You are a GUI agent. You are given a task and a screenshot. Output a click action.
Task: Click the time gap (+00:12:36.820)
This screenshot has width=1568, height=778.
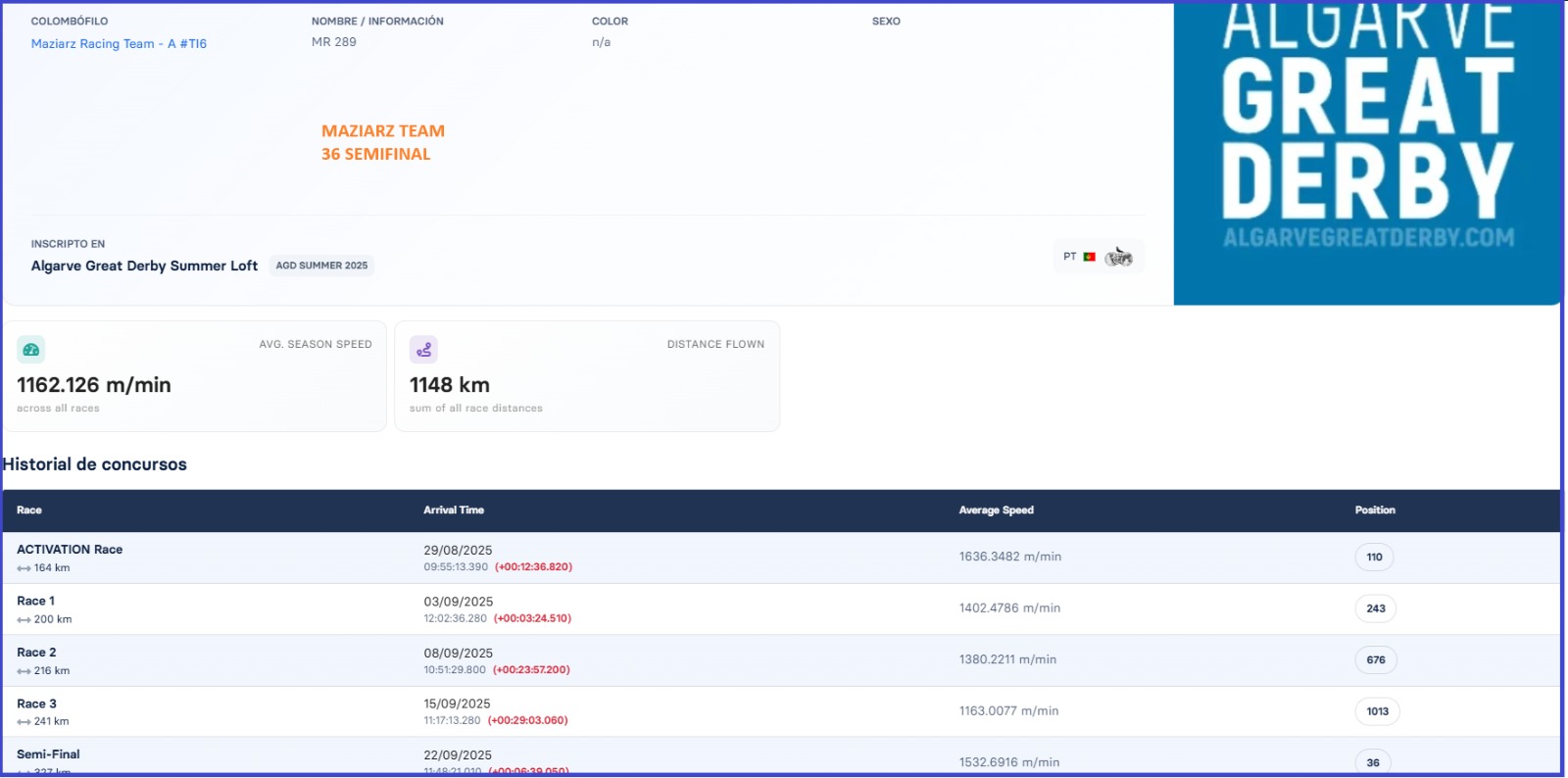pos(533,567)
